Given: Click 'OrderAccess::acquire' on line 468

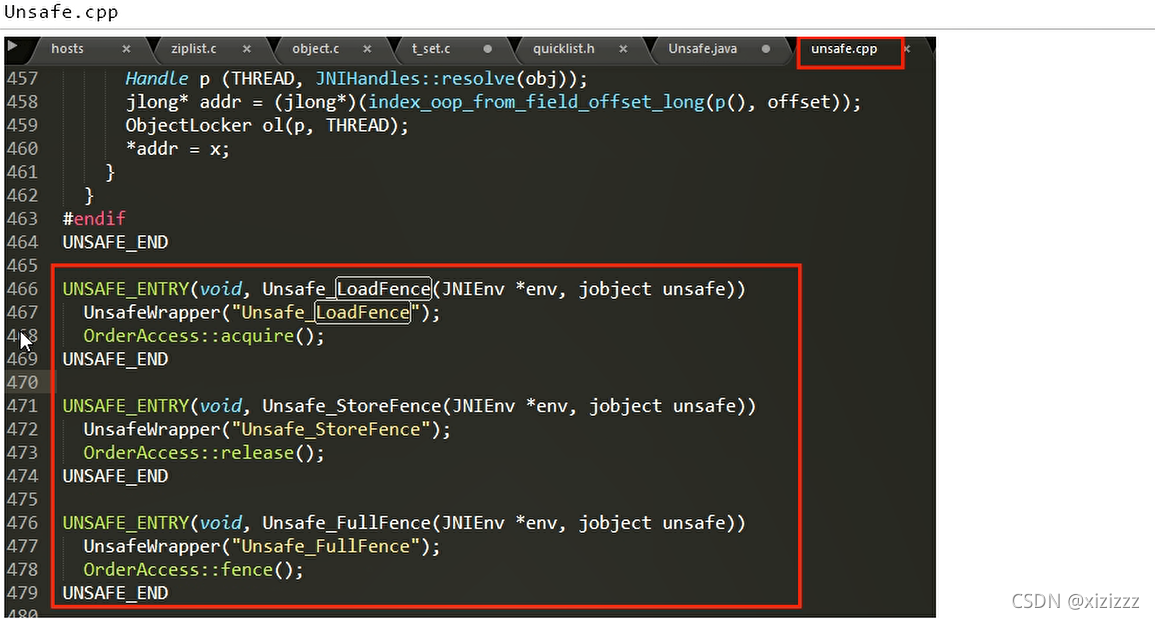Looking at the screenshot, I should [x=189, y=336].
